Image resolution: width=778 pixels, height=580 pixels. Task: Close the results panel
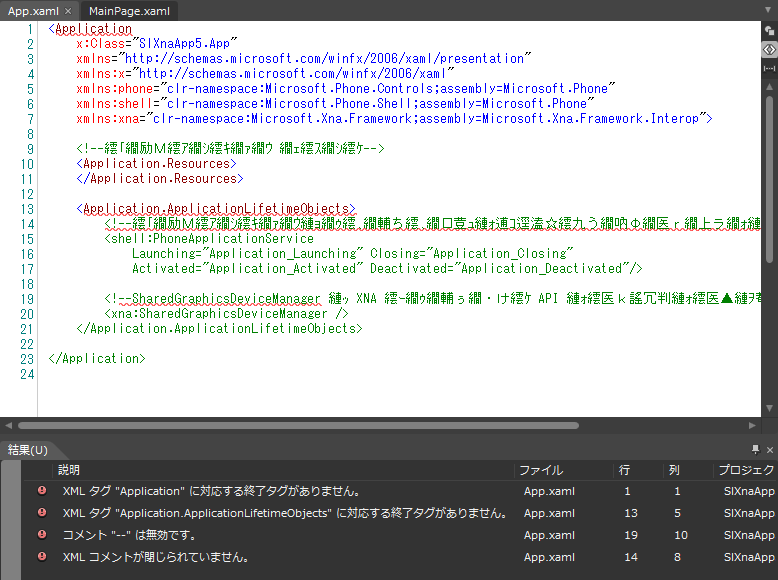(770, 450)
